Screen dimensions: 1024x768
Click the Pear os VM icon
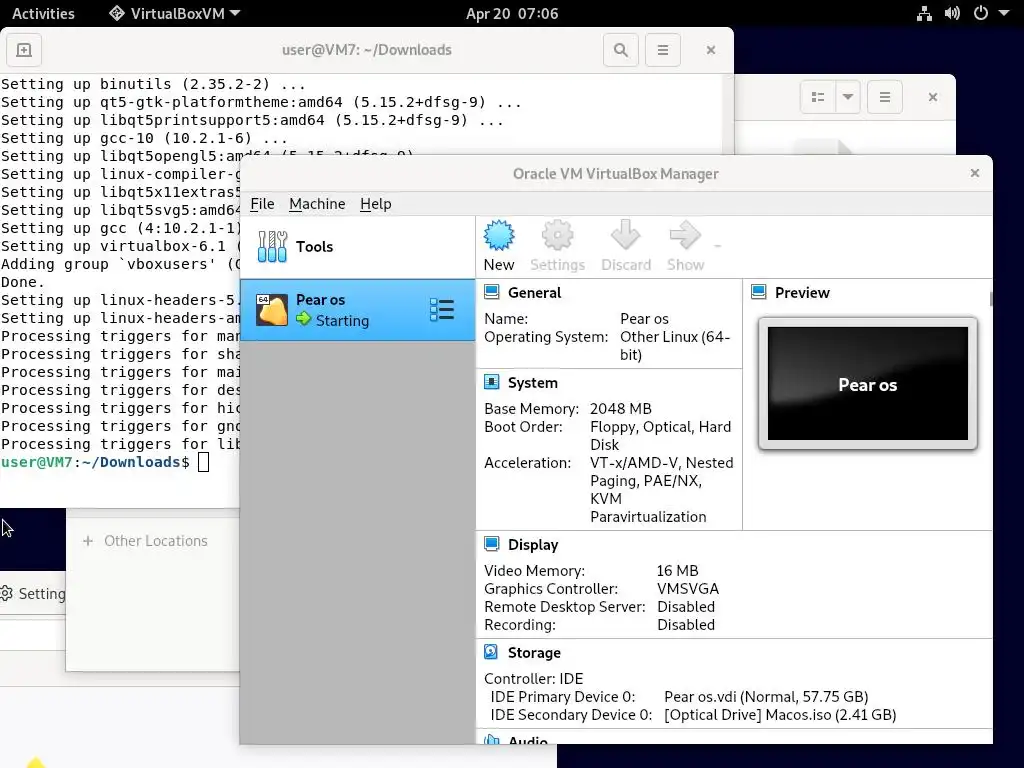272,310
